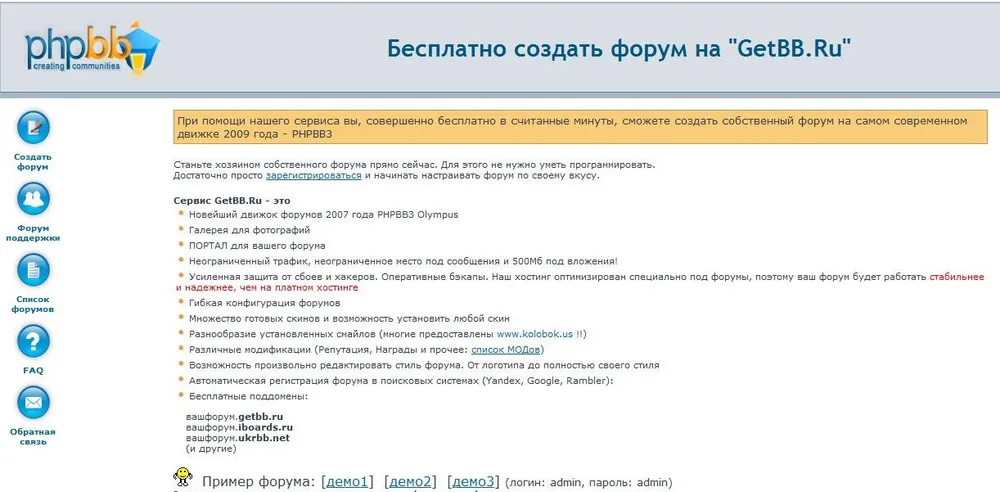The width and height of the screenshot is (1000, 492).
Task: Click the Возможность произвольно редактировать стиль item
Action: 424,365
